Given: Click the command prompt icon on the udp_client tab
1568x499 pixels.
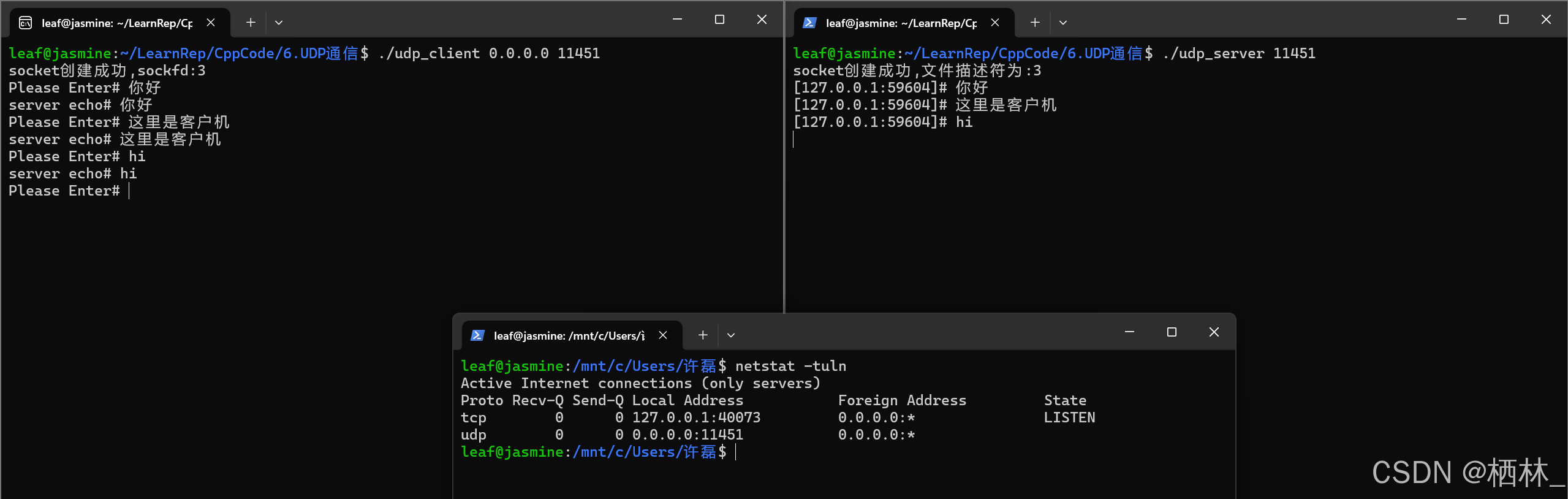Looking at the screenshot, I should pos(26,23).
